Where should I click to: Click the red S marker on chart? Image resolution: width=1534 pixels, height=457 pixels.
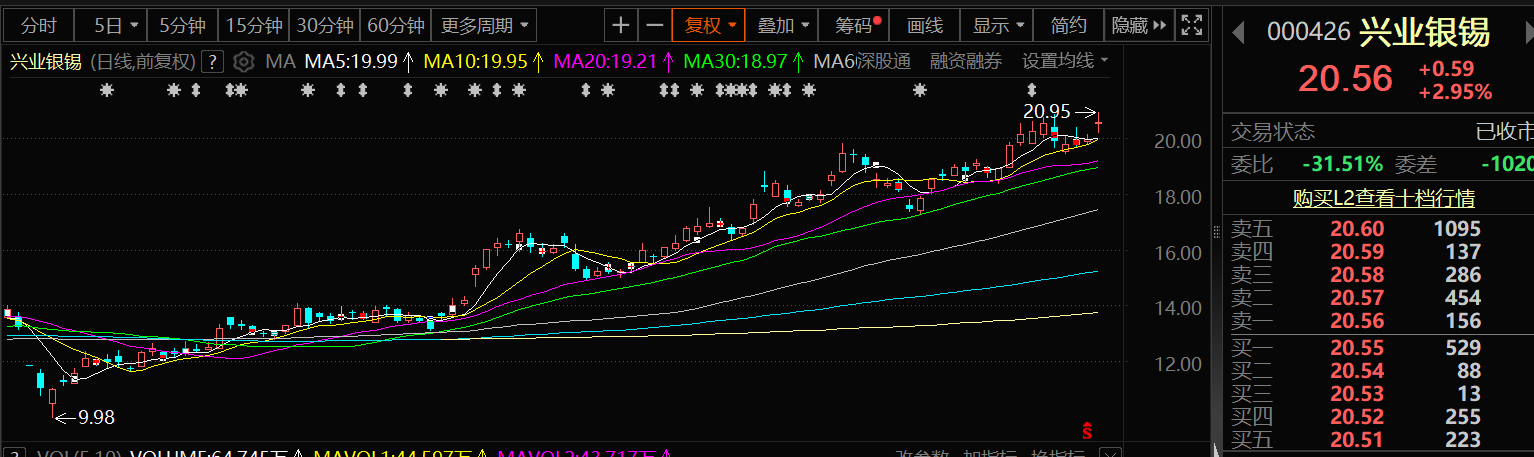click(1087, 431)
